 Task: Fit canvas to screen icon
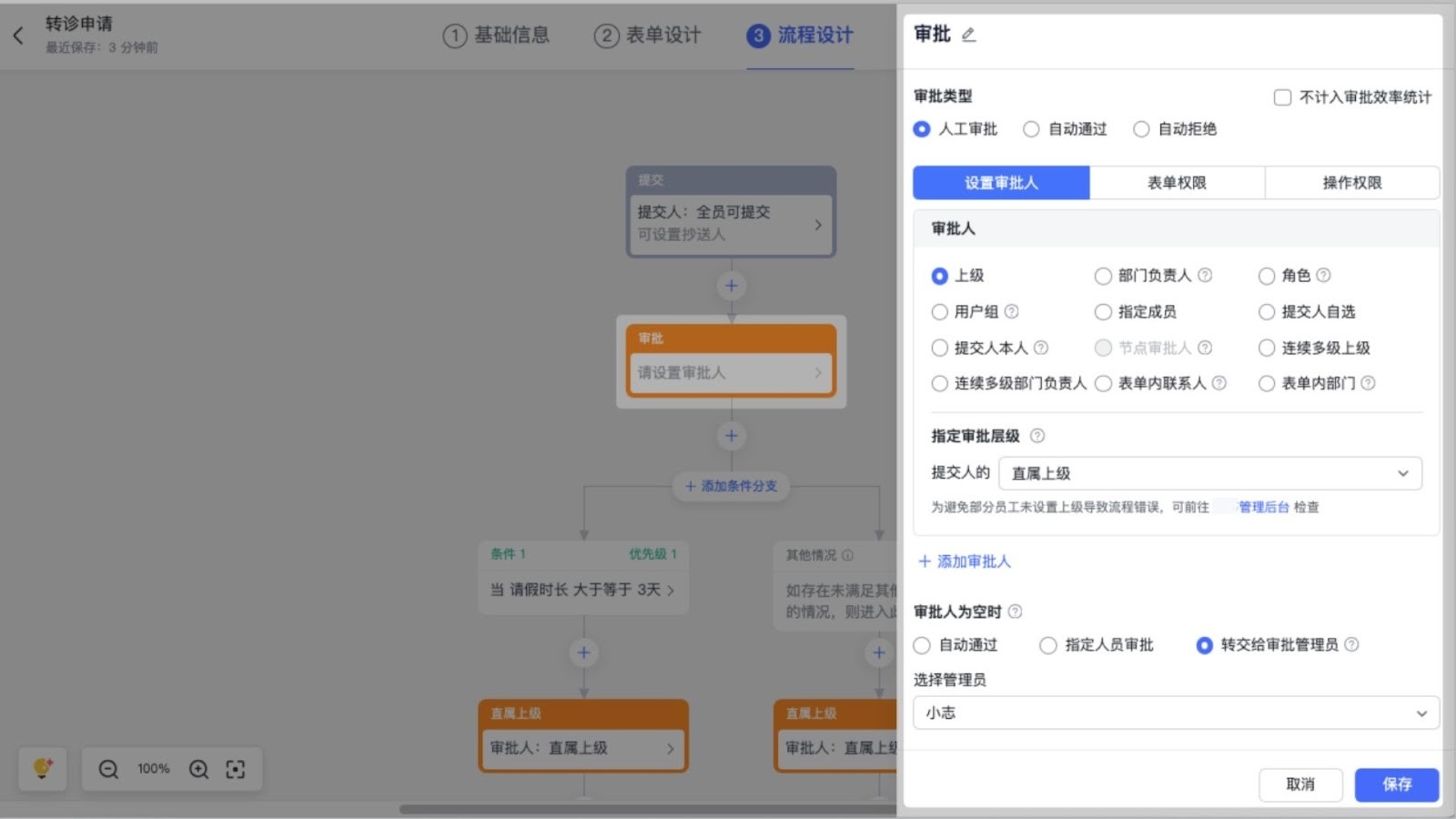(x=236, y=769)
